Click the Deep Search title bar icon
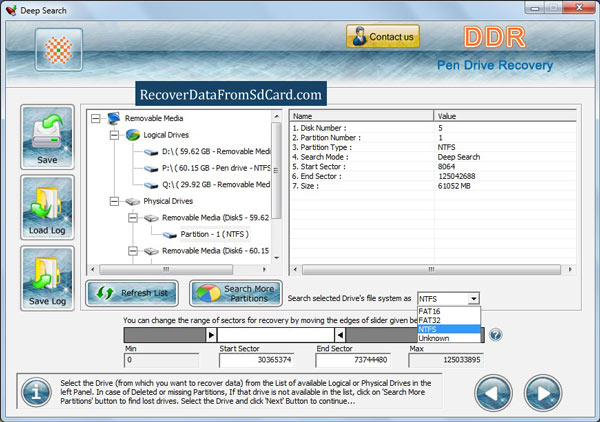Image resolution: width=600 pixels, height=422 pixels. 11,10
